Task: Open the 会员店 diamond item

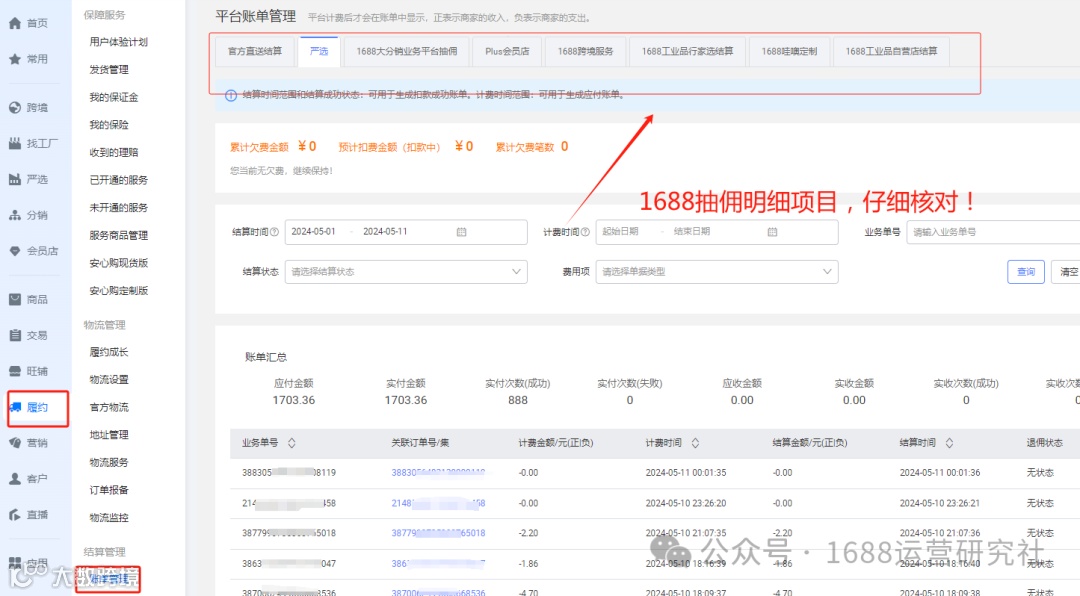Action: pyautogui.click(x=33, y=251)
